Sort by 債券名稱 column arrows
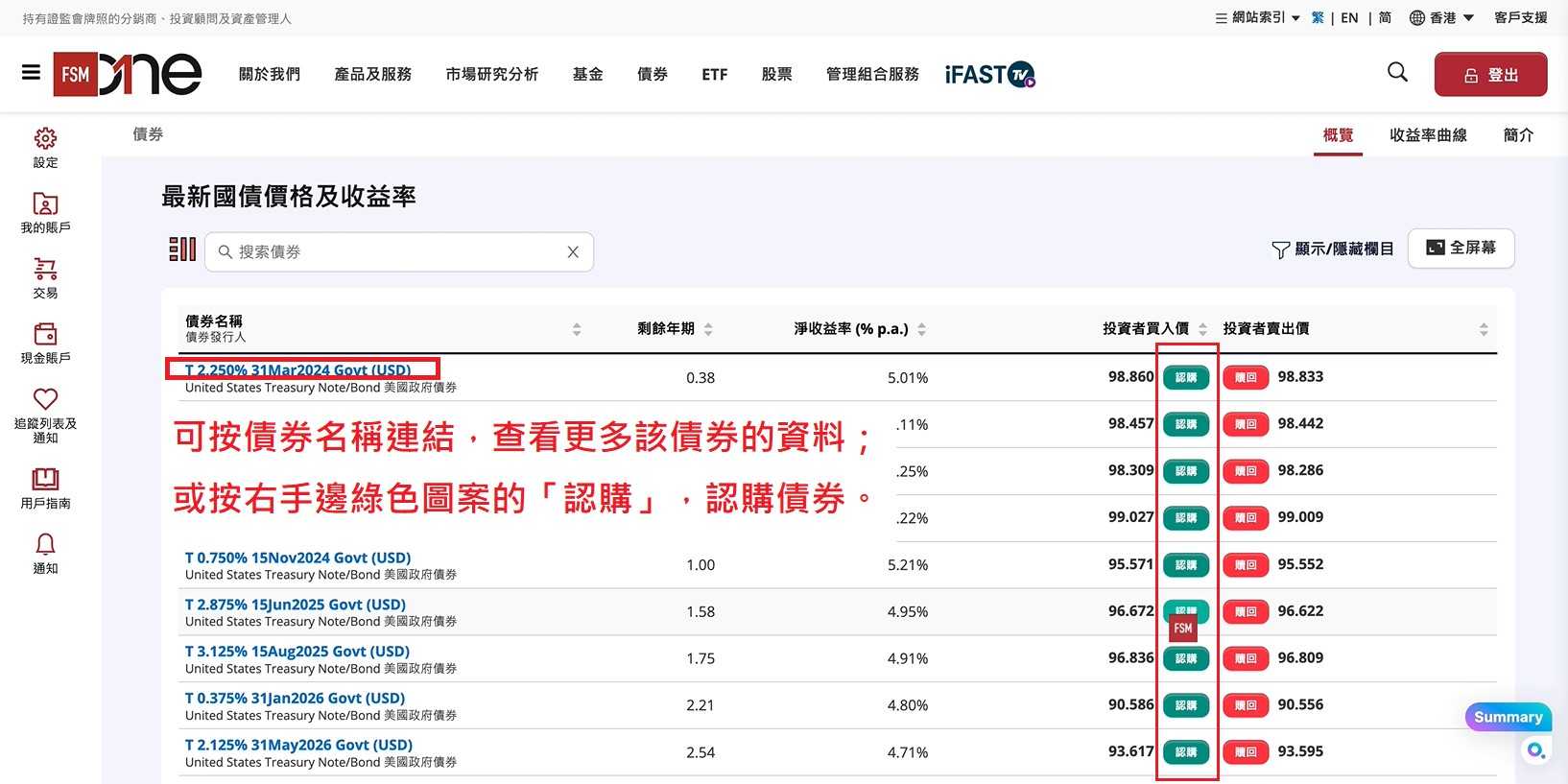The height and width of the screenshot is (784, 1568). coord(577,329)
